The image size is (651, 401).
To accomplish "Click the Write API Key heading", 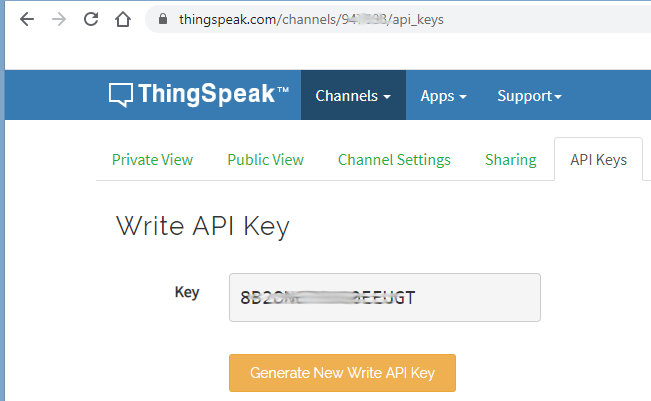I will pyautogui.click(x=203, y=227).
